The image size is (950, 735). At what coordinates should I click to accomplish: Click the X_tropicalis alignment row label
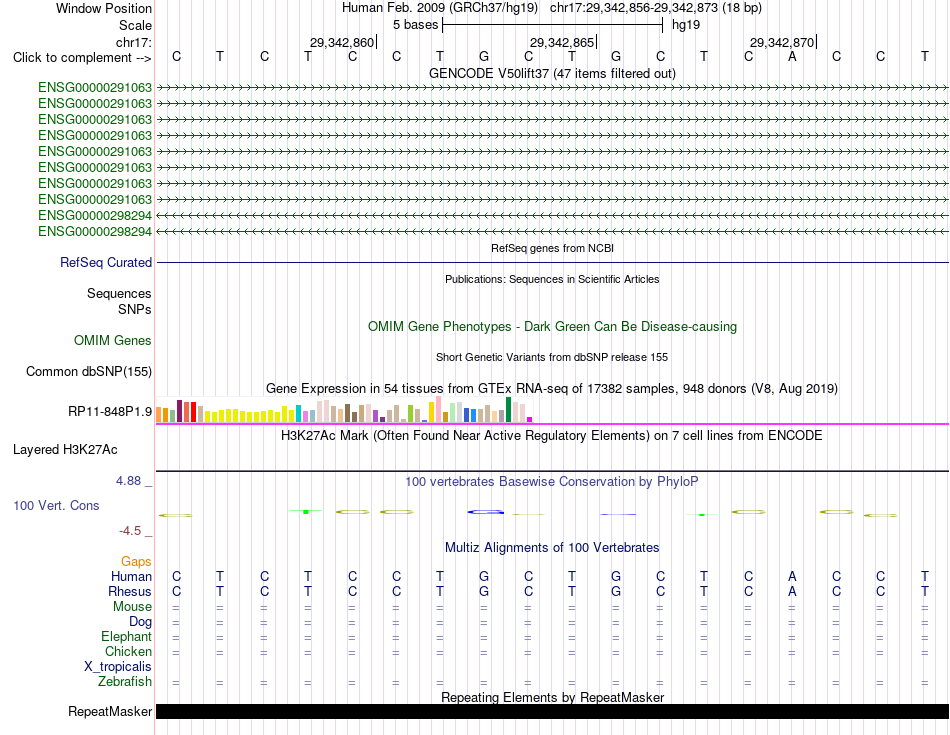coord(118,667)
